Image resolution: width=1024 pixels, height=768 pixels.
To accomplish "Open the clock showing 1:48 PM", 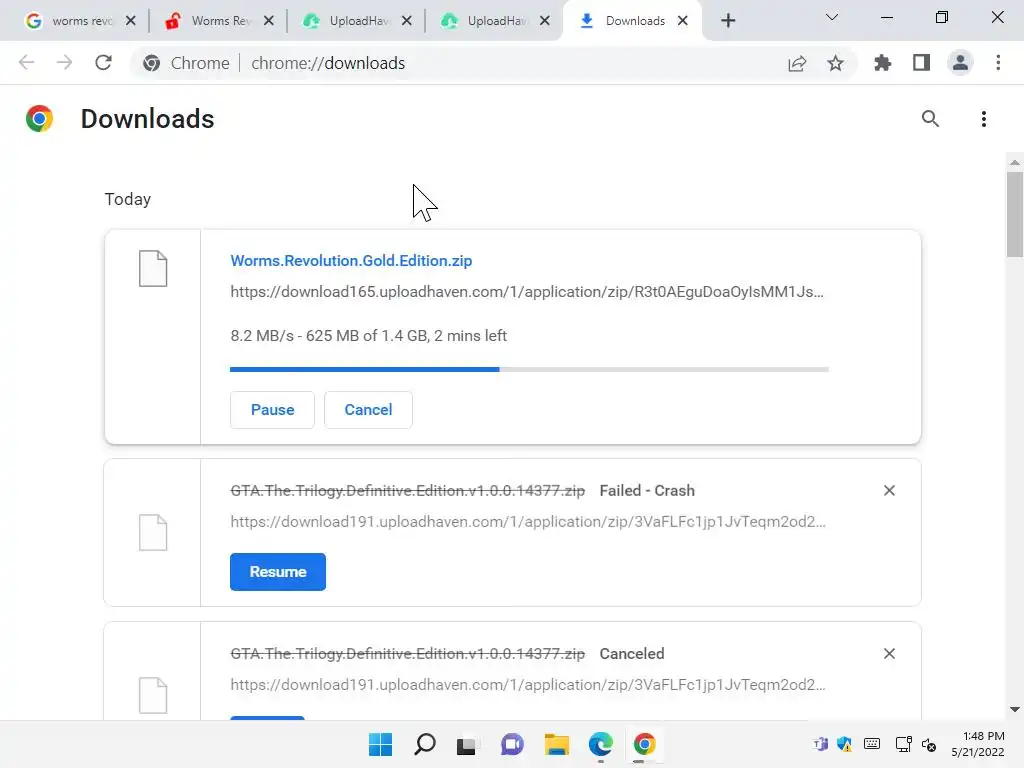I will [978, 744].
